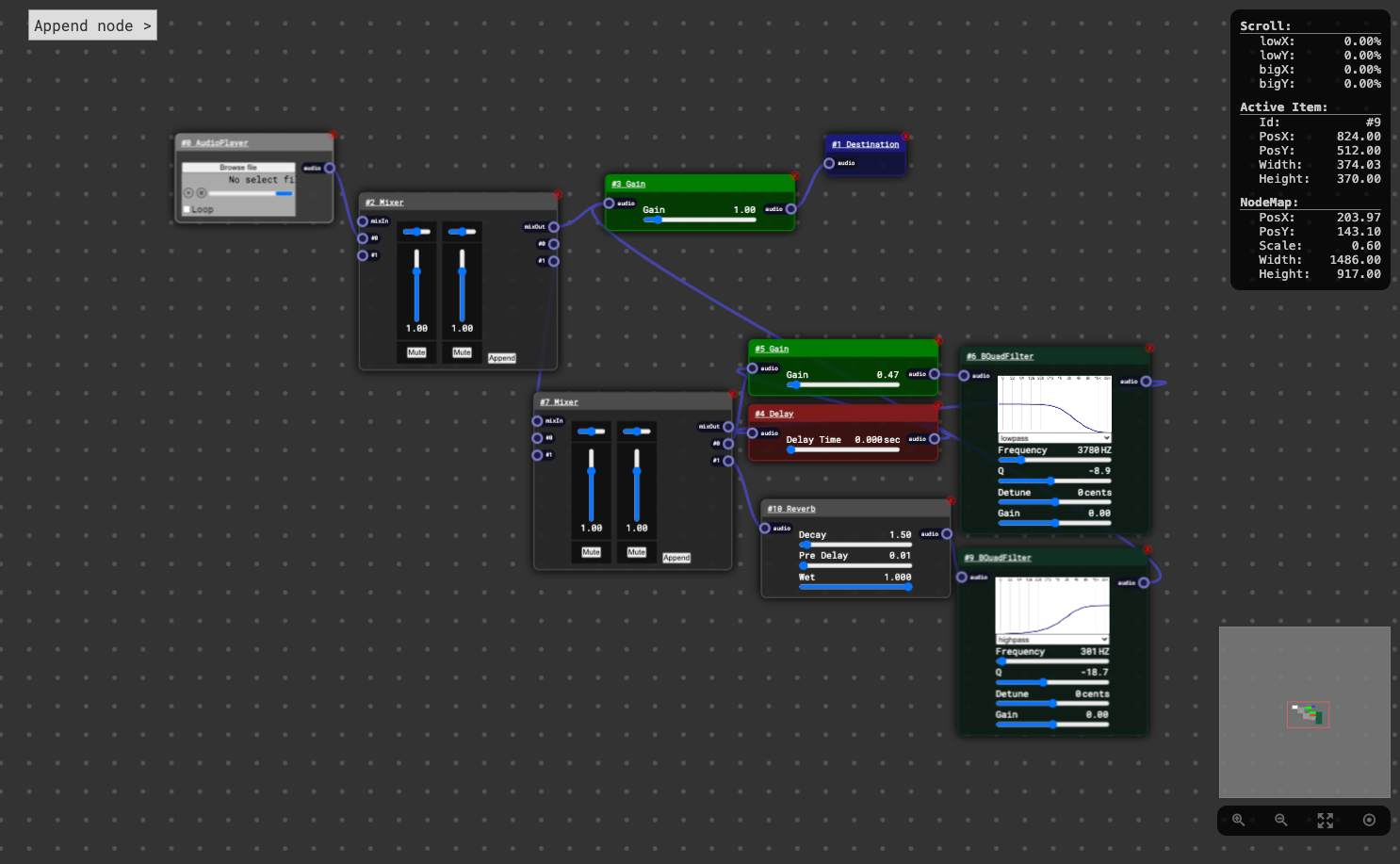Click the #10 Reverb node title
This screenshot has height=864, width=1400.
click(791, 509)
